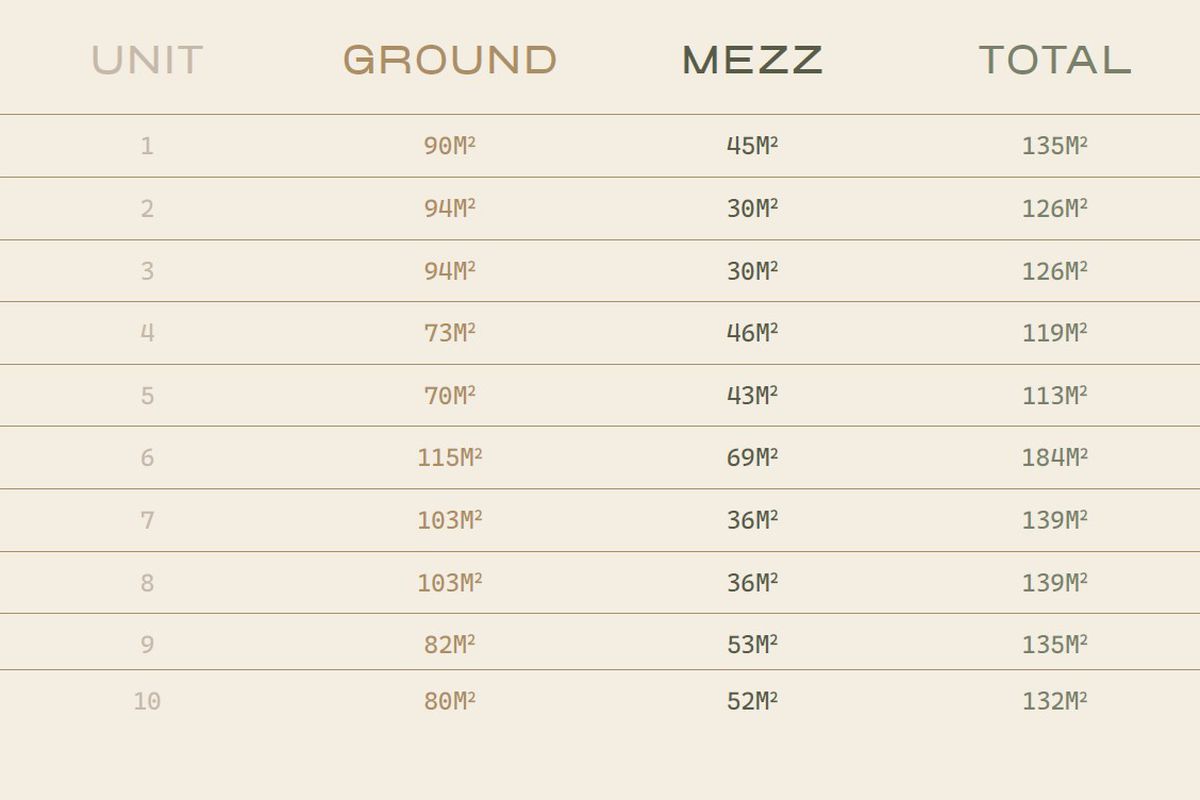This screenshot has width=1200, height=800.
Task: Select unit 2's 126M² total area
Action: (x=1054, y=209)
